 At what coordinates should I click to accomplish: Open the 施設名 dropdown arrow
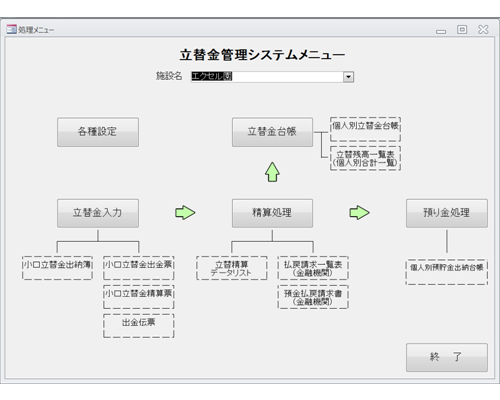point(348,77)
